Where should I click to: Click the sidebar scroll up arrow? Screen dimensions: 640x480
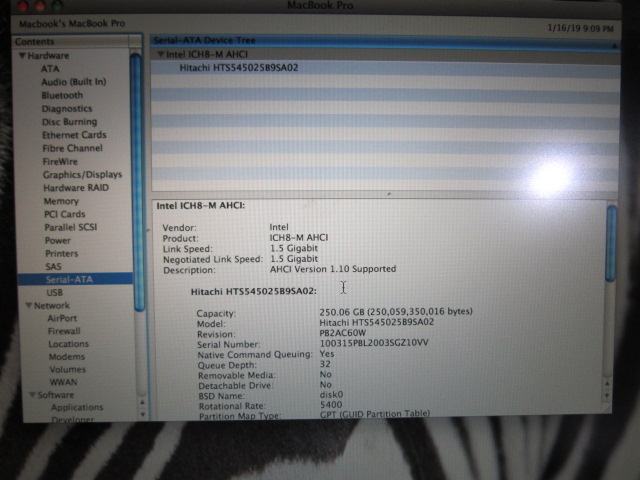click(x=142, y=402)
